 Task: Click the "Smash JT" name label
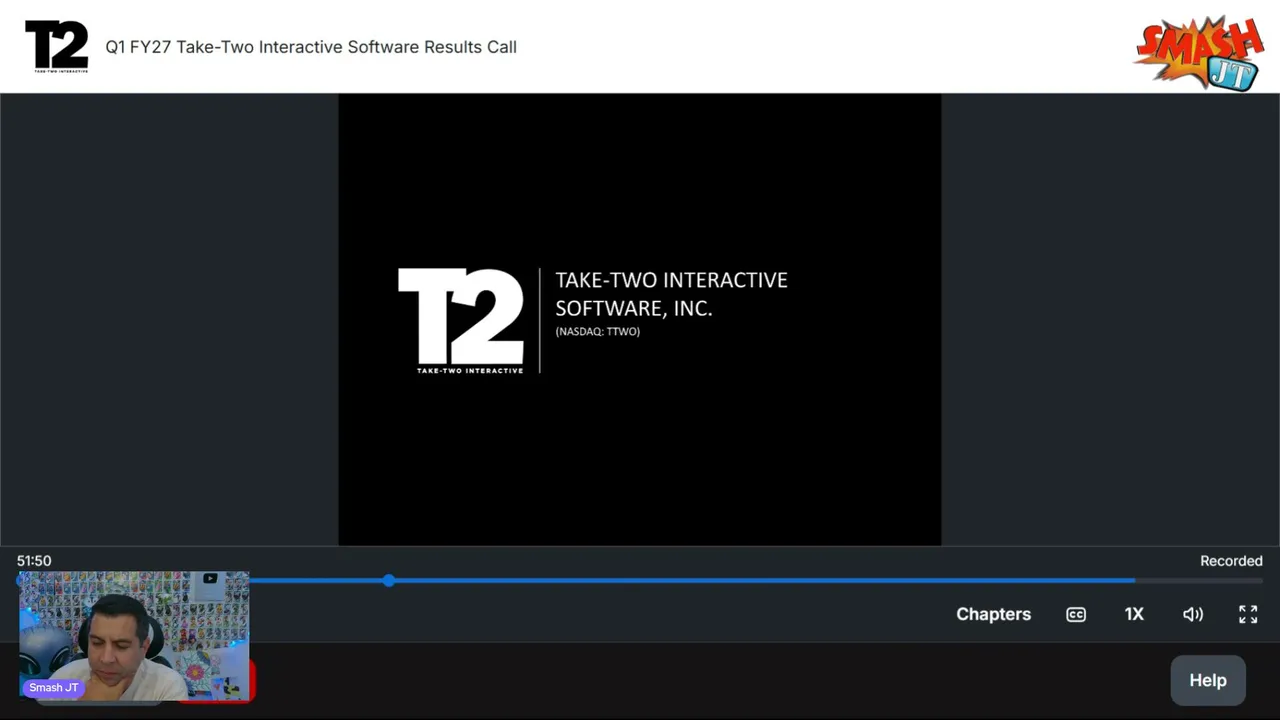coord(54,688)
